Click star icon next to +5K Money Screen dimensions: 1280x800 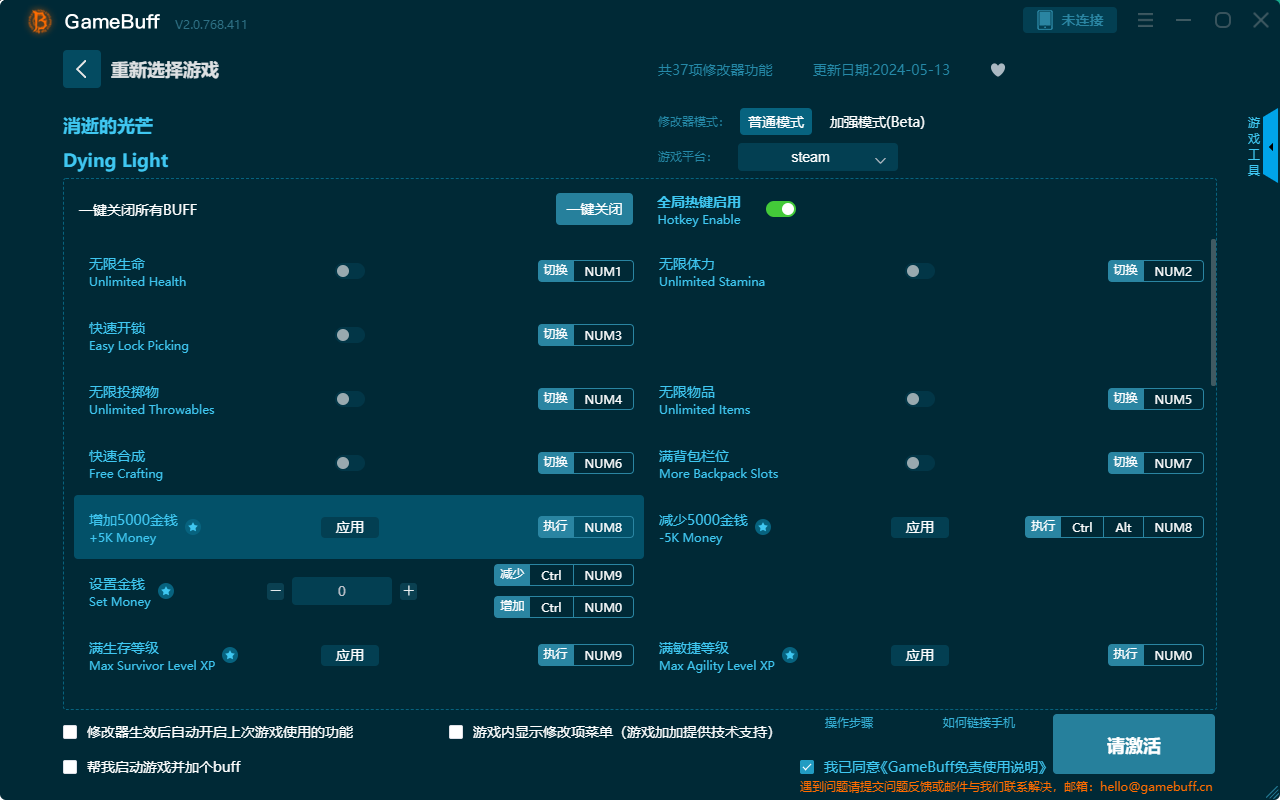[x=193, y=527]
